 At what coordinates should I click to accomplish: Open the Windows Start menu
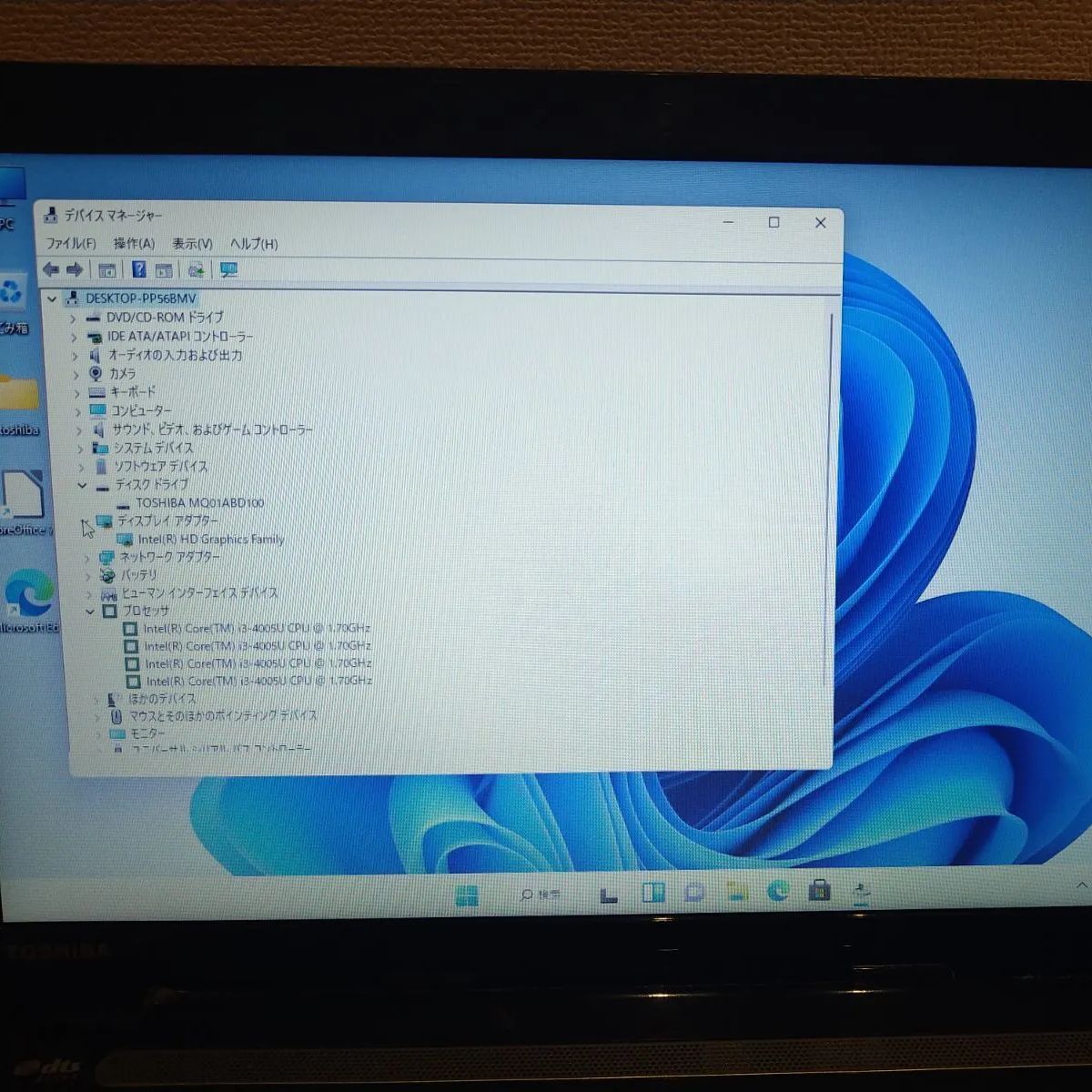tap(469, 895)
